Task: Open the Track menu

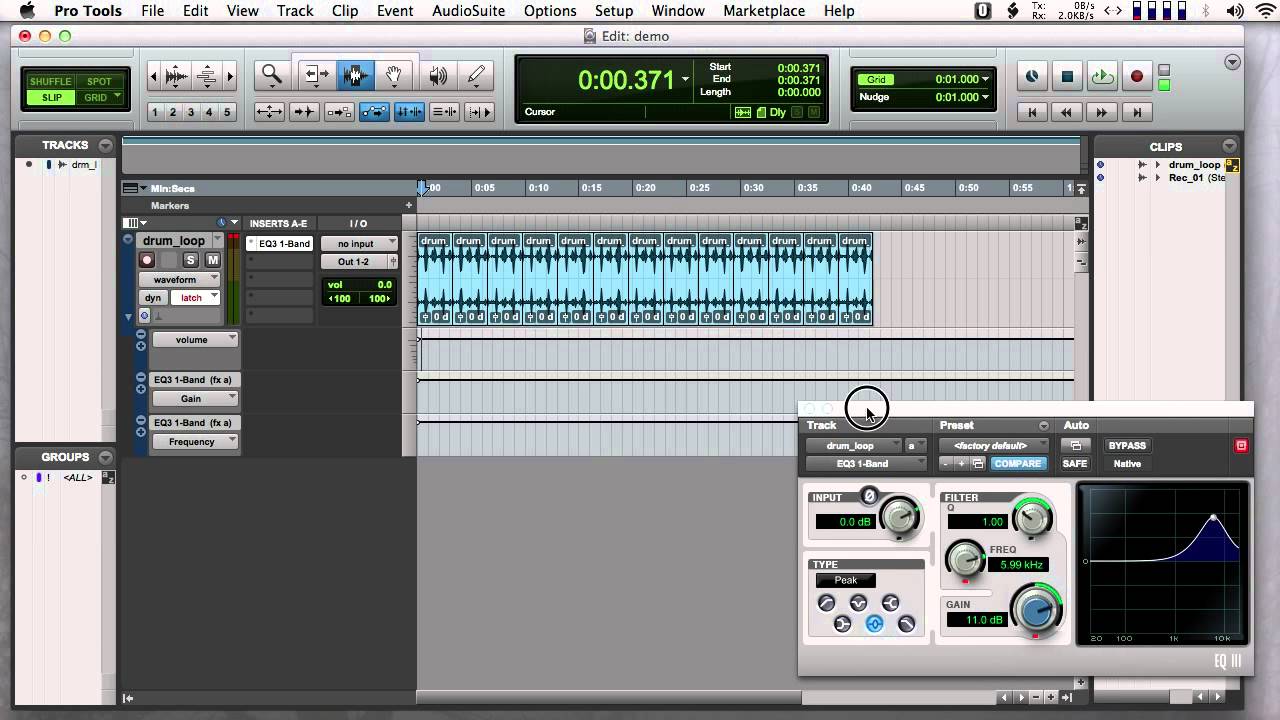Action: point(294,11)
